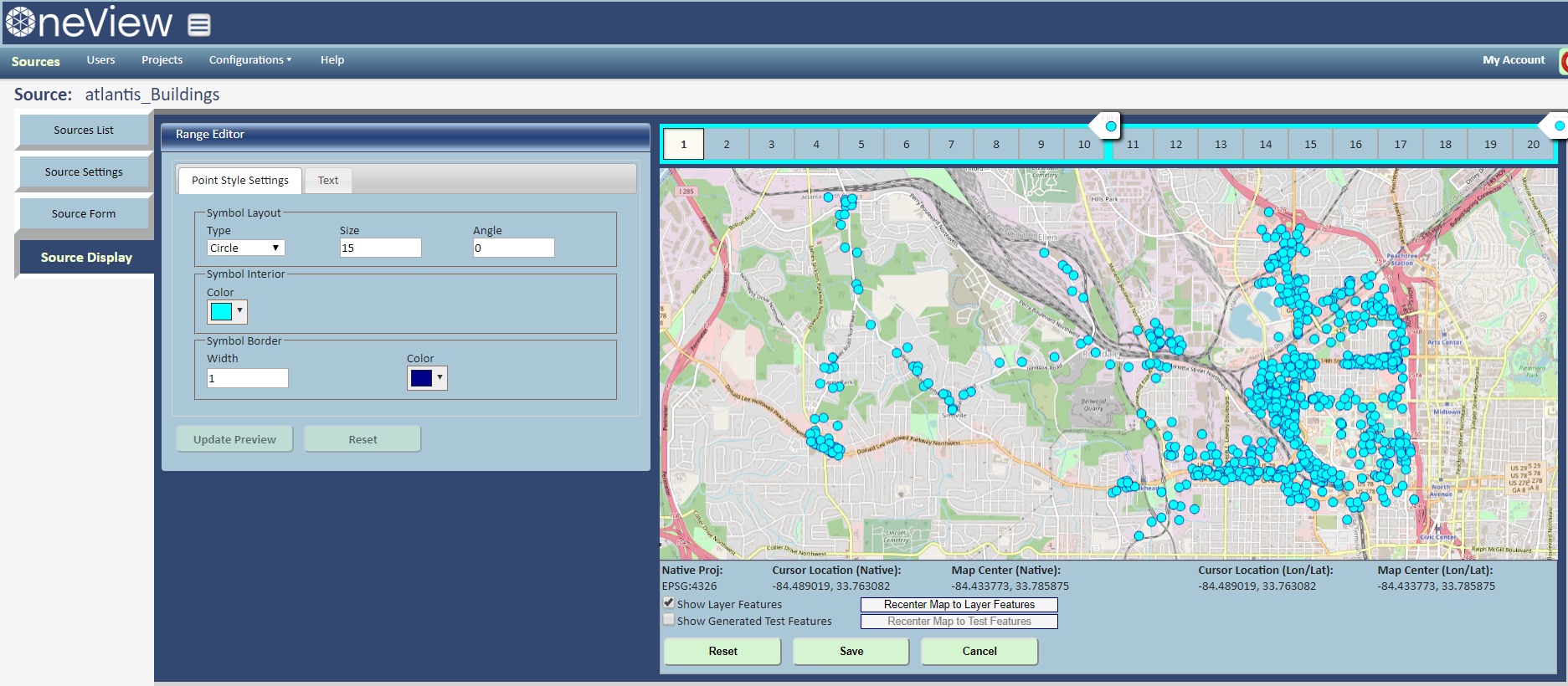This screenshot has width=1568, height=686.
Task: Select Point Style Settings tab
Action: tap(240, 180)
